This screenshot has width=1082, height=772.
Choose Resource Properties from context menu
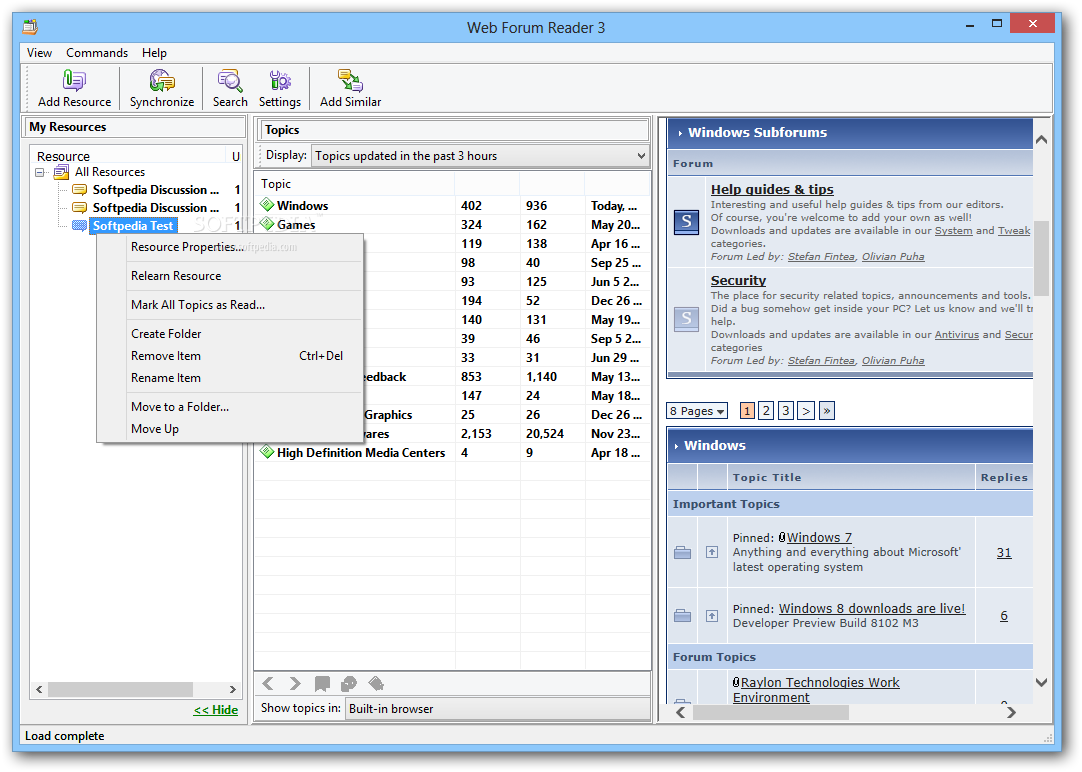pos(230,247)
